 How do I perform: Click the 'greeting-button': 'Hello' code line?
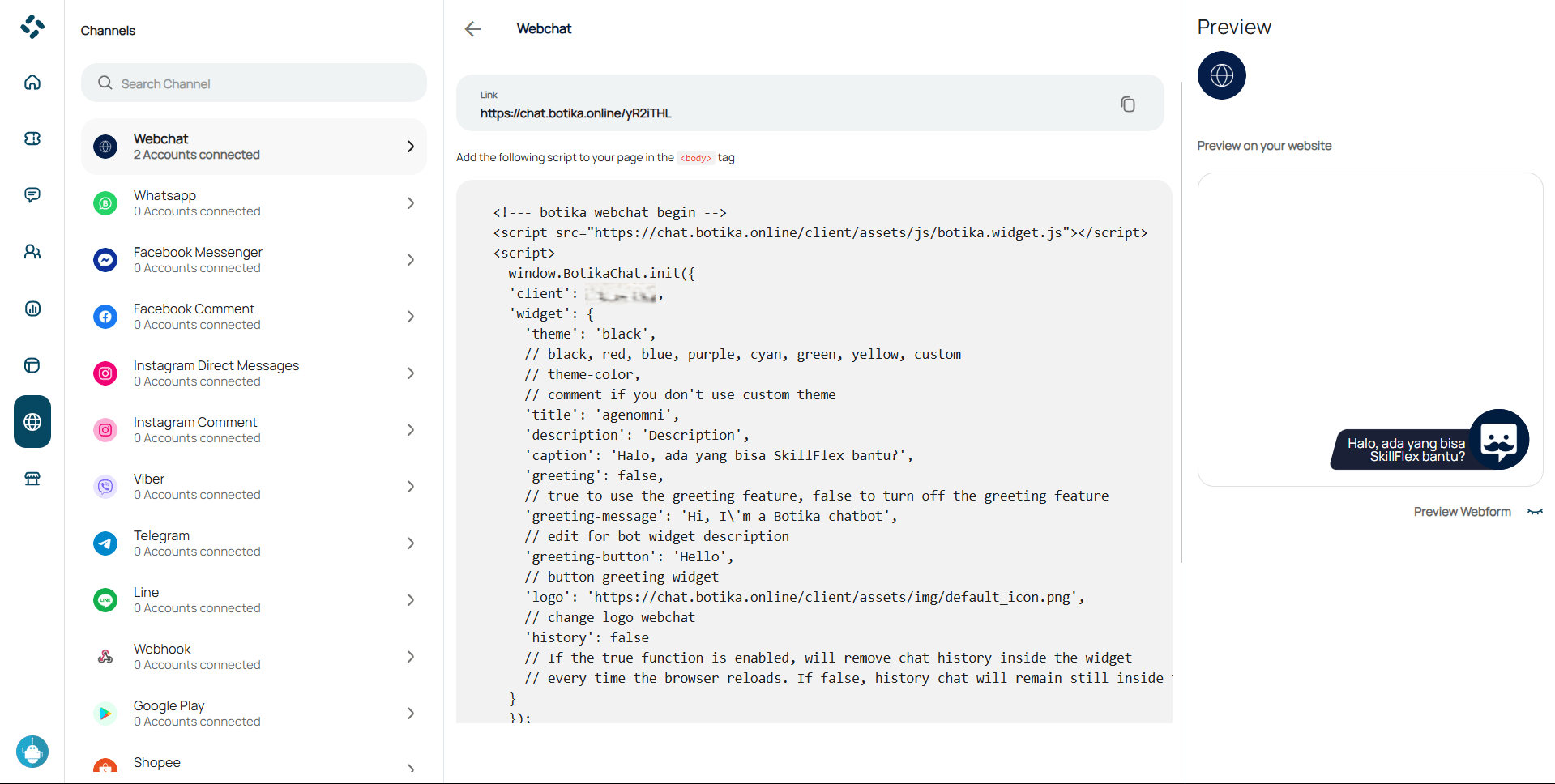coord(629,556)
